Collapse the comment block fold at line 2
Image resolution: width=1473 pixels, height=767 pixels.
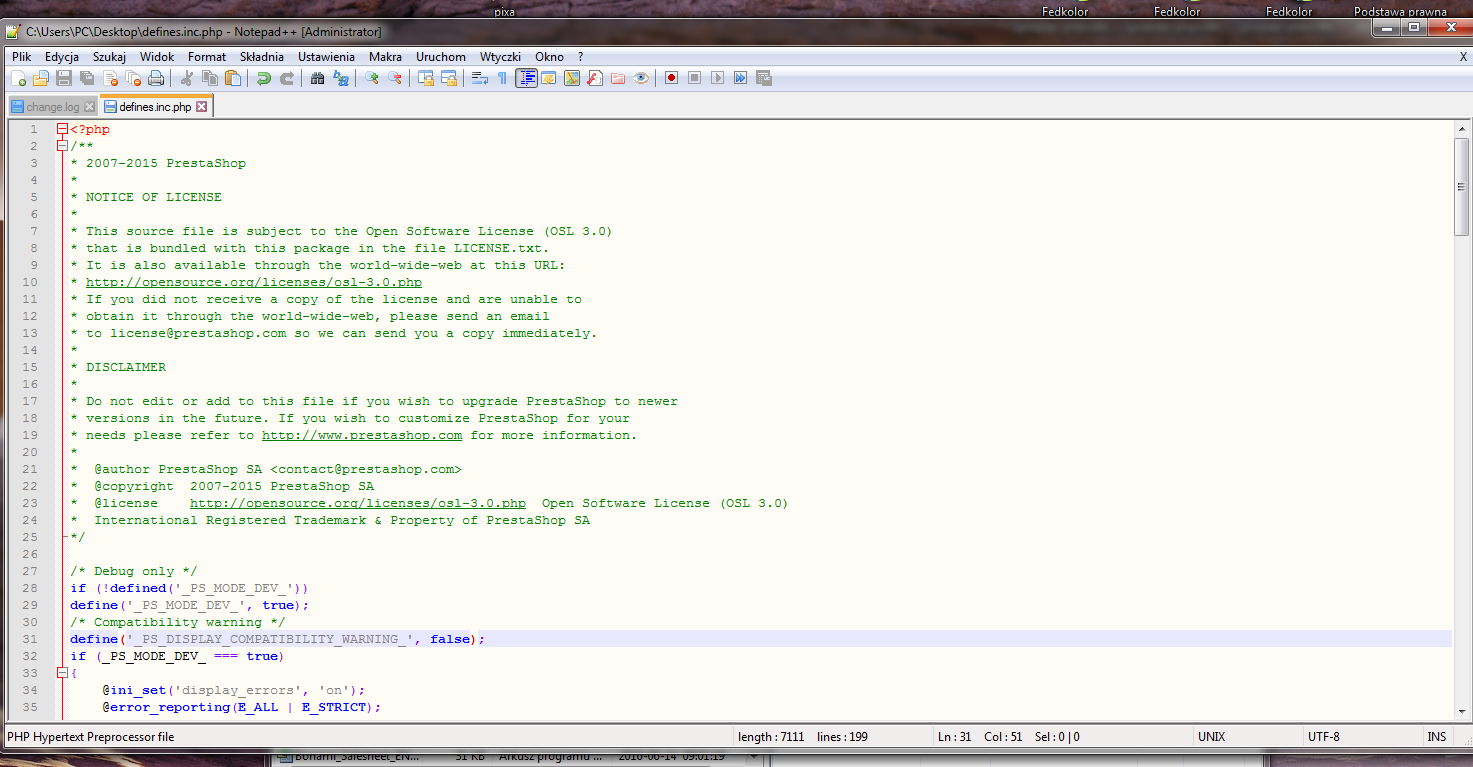pyautogui.click(x=63, y=146)
